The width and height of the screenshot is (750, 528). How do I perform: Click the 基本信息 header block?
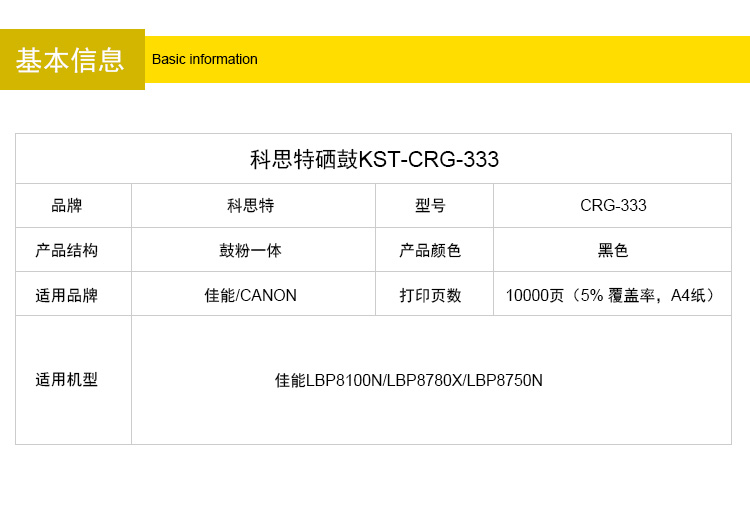coord(72,60)
